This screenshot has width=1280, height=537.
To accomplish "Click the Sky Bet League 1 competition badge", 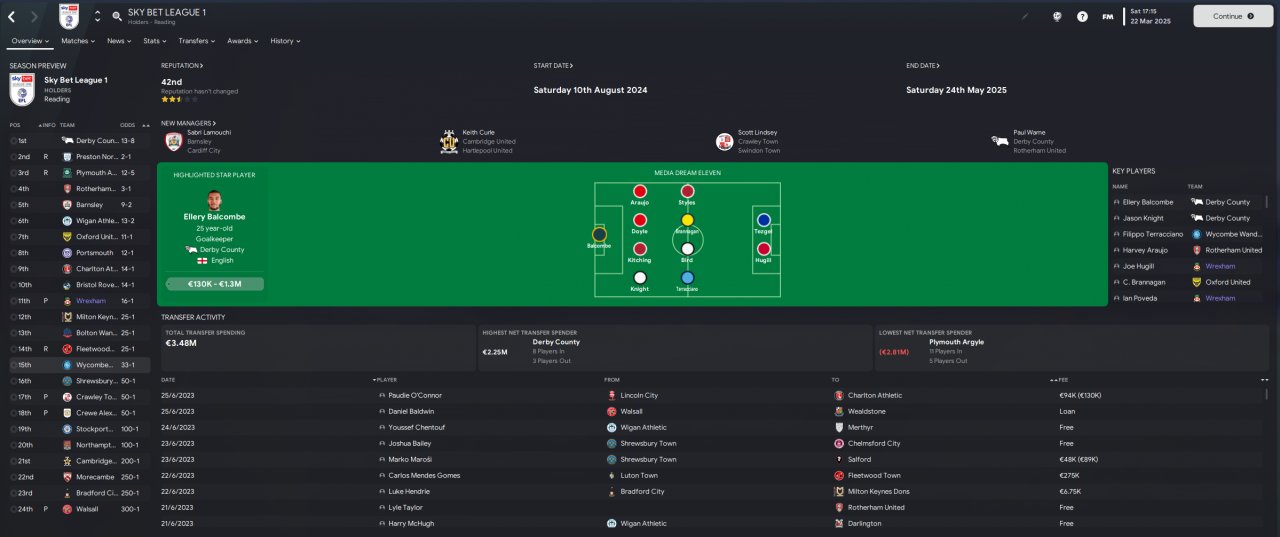I will pyautogui.click(x=69, y=16).
